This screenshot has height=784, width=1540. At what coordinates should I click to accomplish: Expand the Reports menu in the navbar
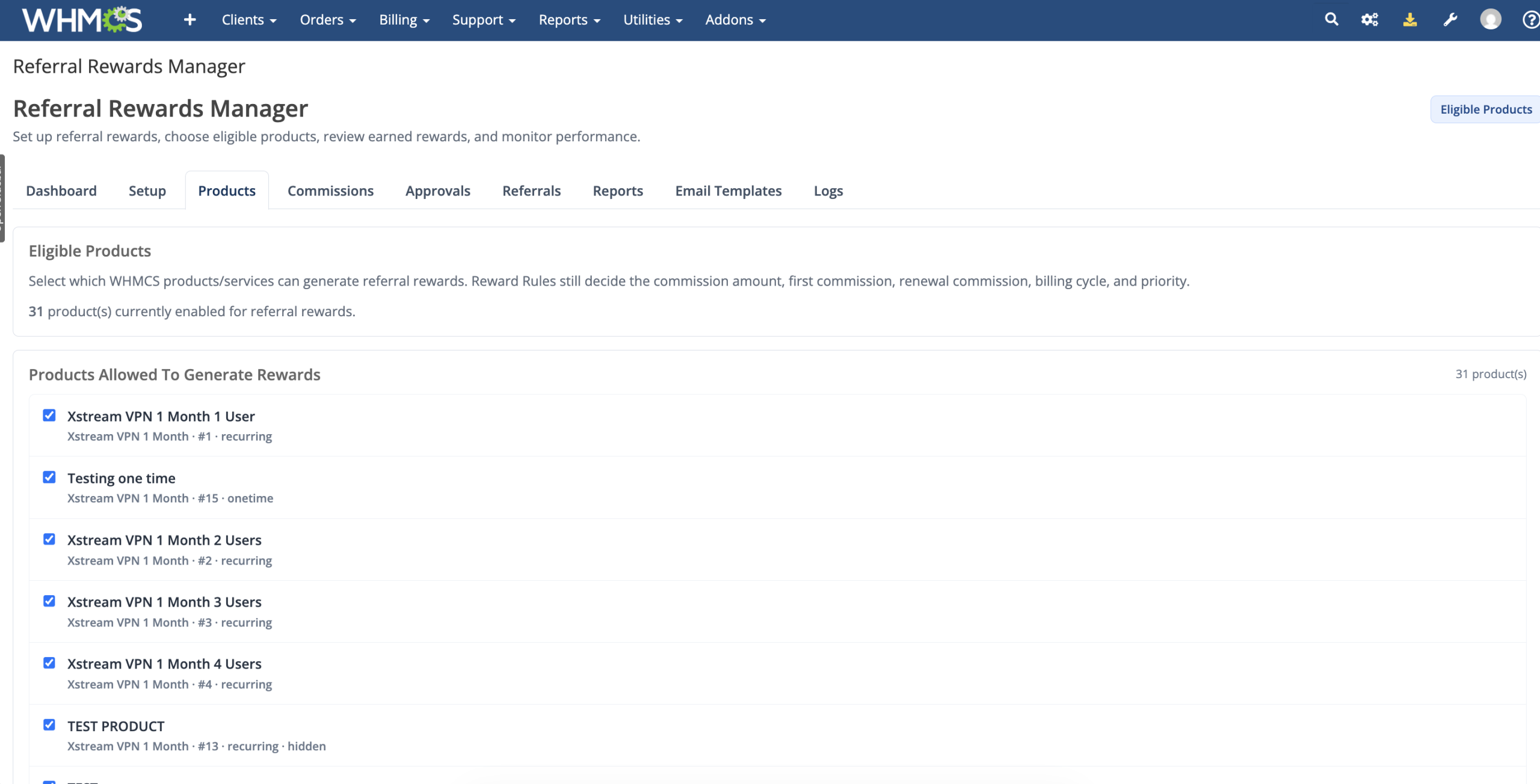point(570,20)
